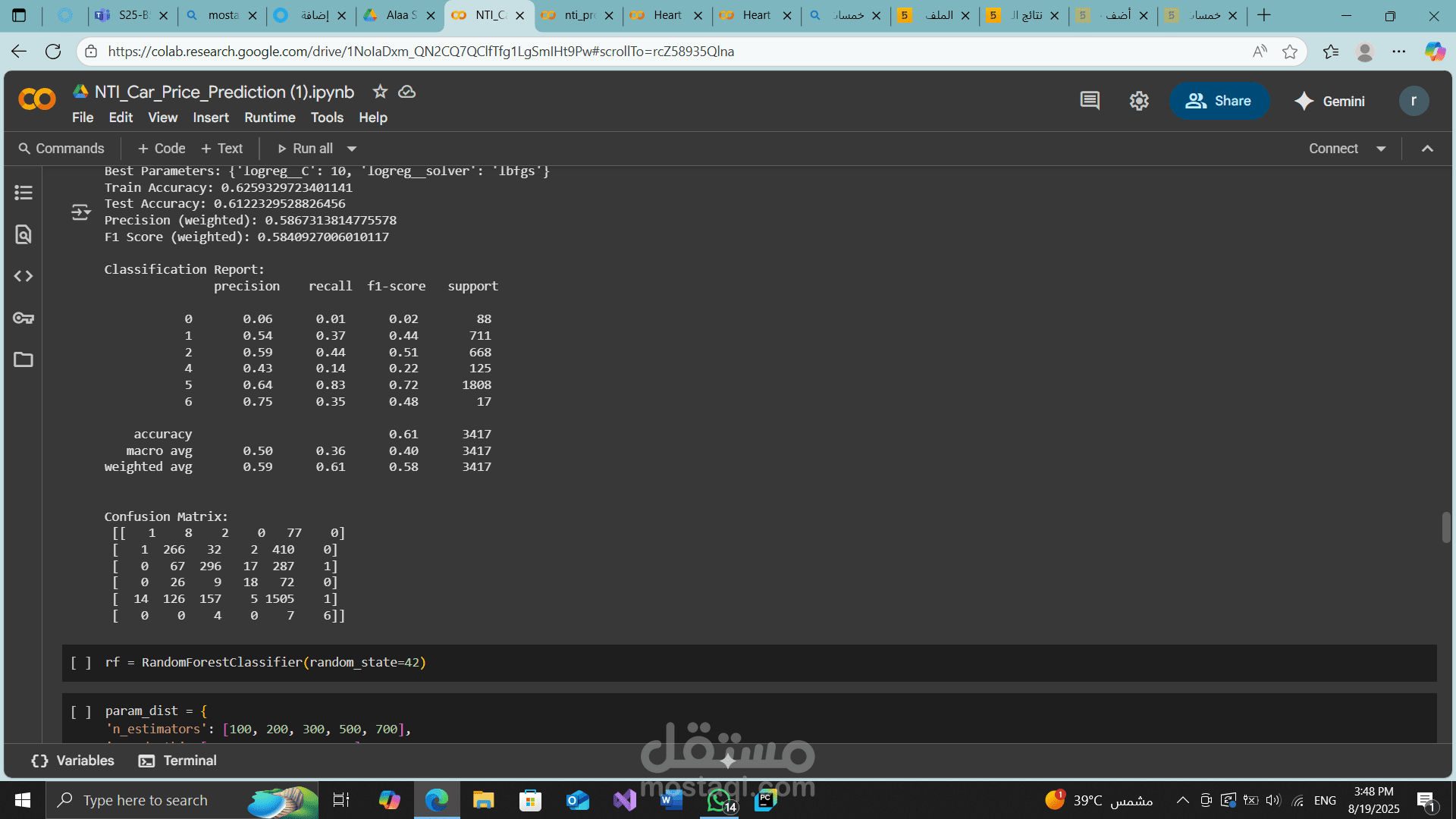Open the Runtime menu
Image resolution: width=1456 pixels, height=819 pixels.
[x=270, y=118]
